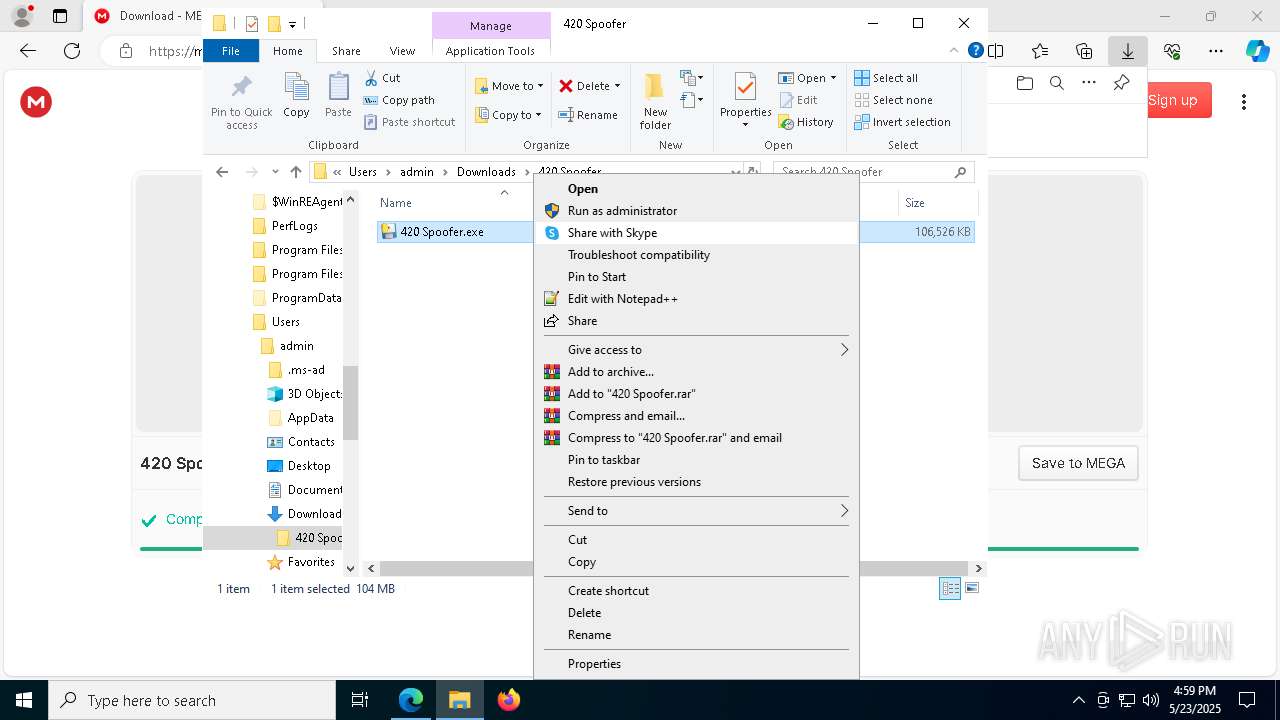
Task: Open Firefox from the taskbar
Action: [509, 700]
